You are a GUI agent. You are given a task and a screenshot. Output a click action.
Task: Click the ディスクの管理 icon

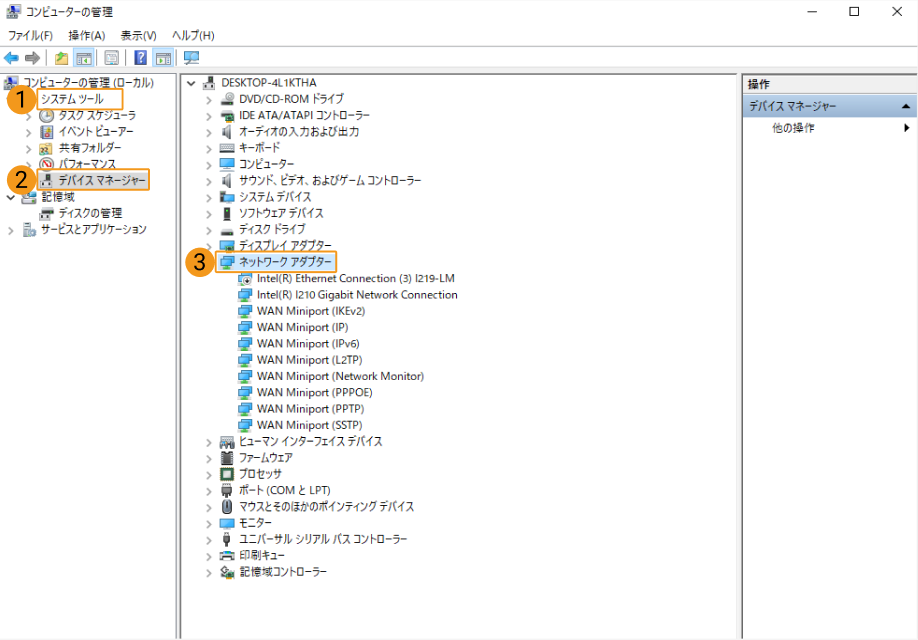tap(46, 214)
